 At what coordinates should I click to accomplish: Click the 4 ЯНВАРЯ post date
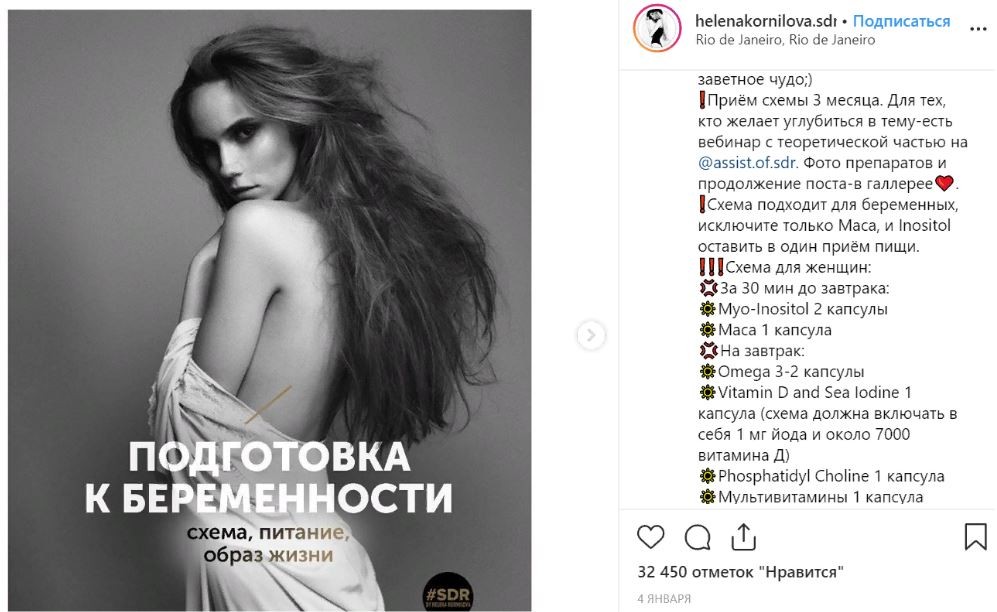click(x=664, y=599)
